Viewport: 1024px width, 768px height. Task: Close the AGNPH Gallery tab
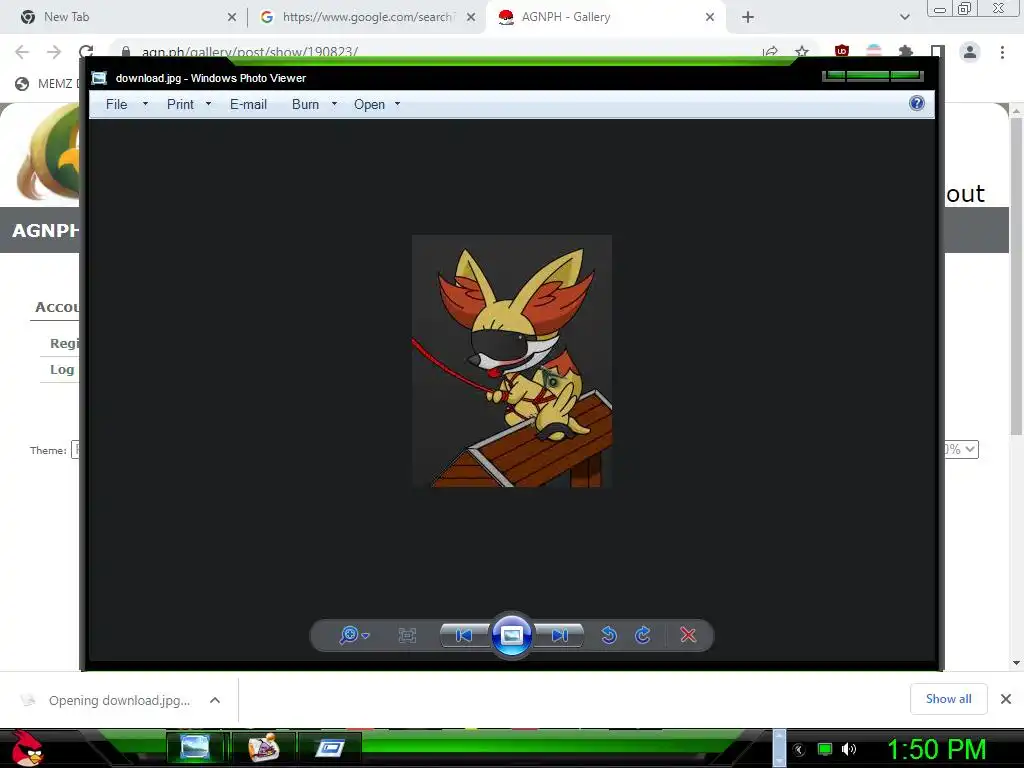tap(710, 18)
